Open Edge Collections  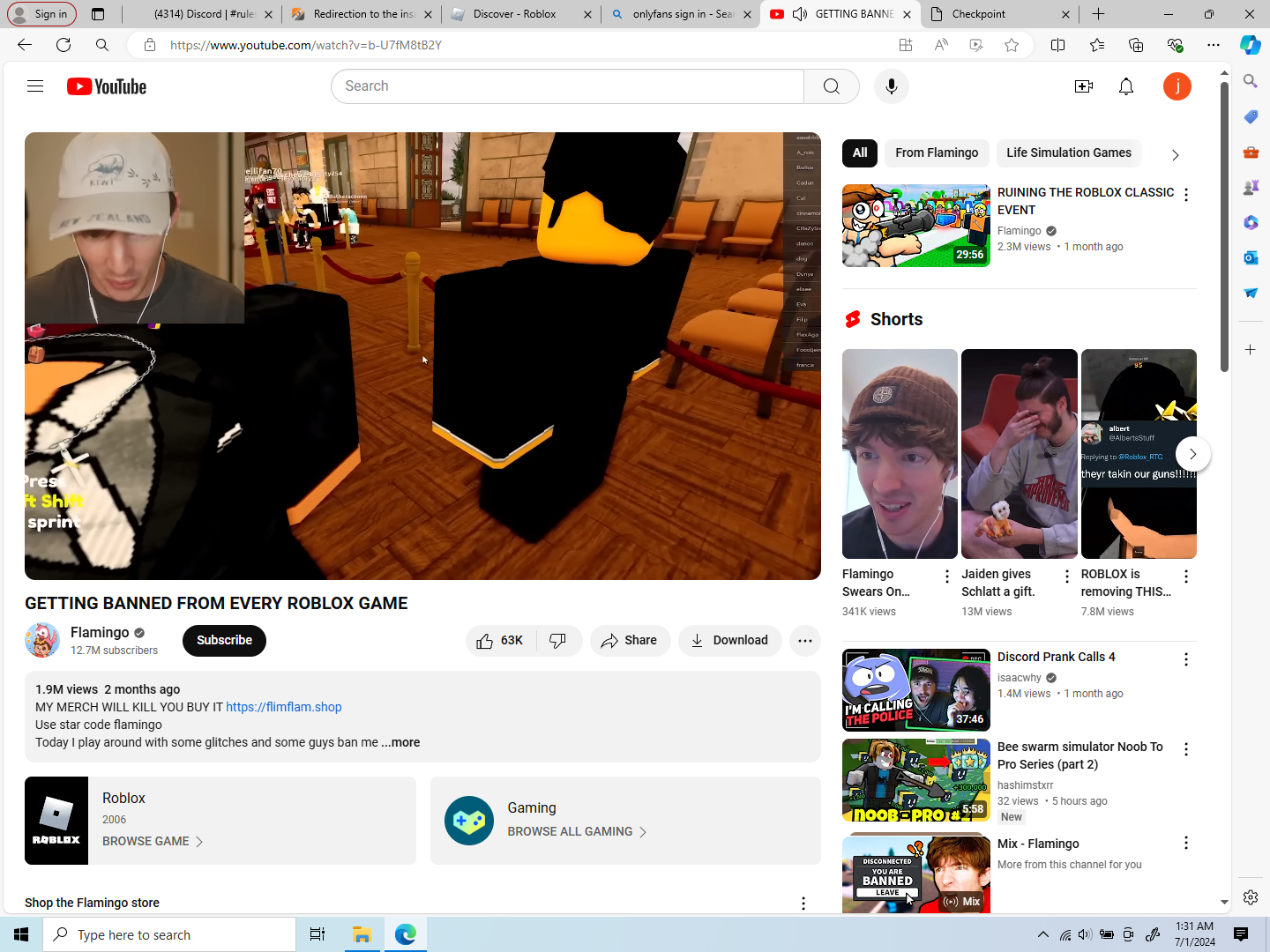click(x=1136, y=45)
